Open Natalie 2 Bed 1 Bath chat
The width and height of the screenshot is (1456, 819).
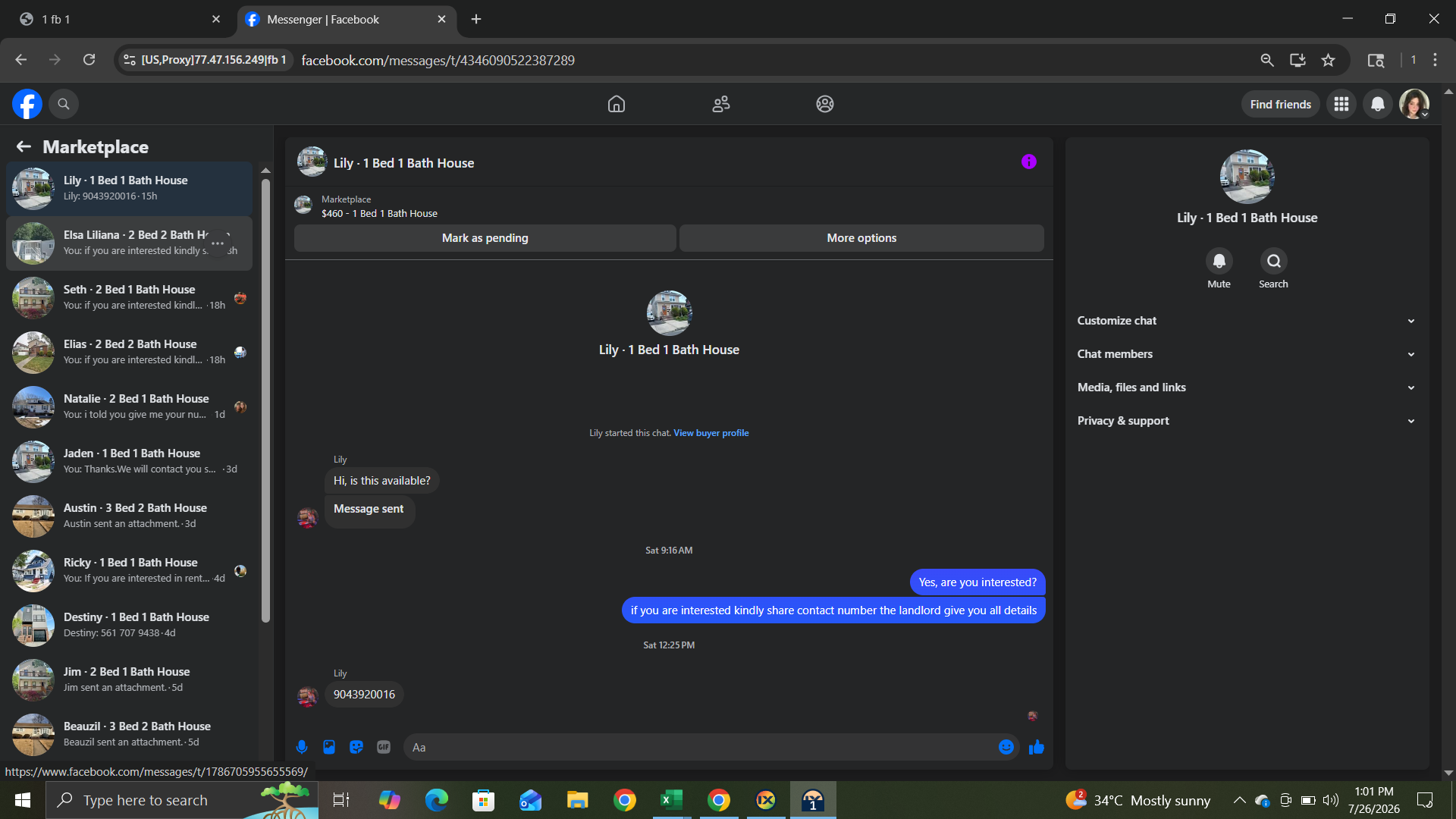click(130, 406)
